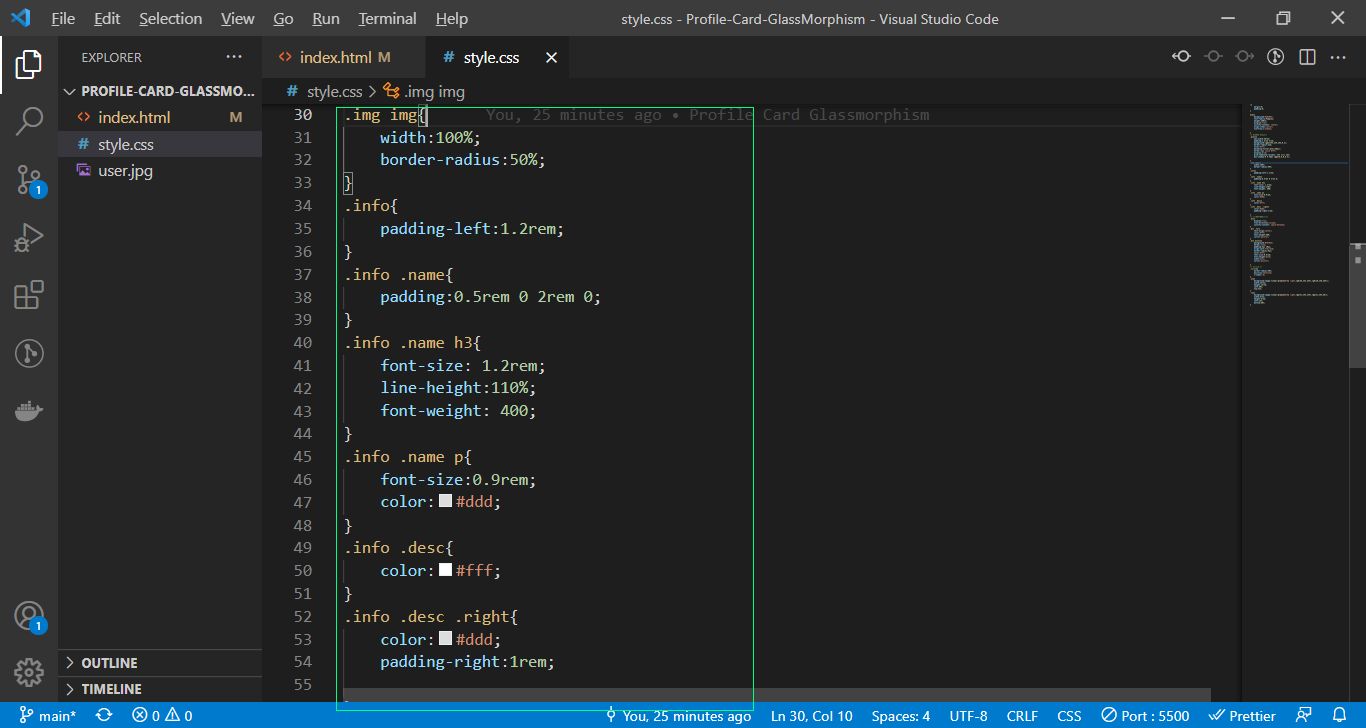Screen dimensions: 1366x728
Task: Click the next revision arrow icon
Action: click(1244, 57)
